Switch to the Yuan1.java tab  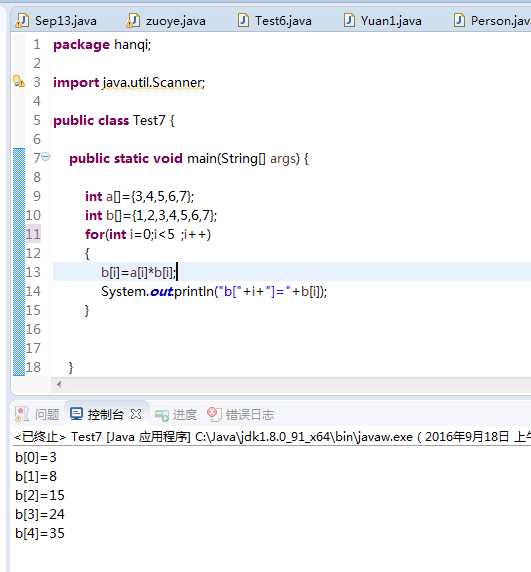(x=383, y=21)
